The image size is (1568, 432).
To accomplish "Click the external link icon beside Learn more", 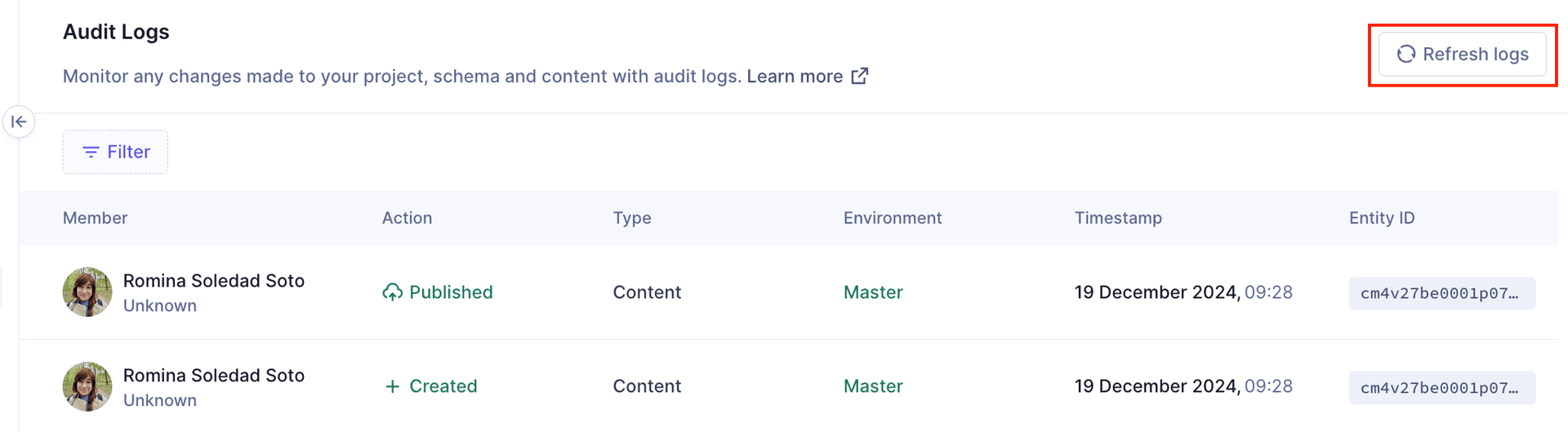I will [x=860, y=76].
